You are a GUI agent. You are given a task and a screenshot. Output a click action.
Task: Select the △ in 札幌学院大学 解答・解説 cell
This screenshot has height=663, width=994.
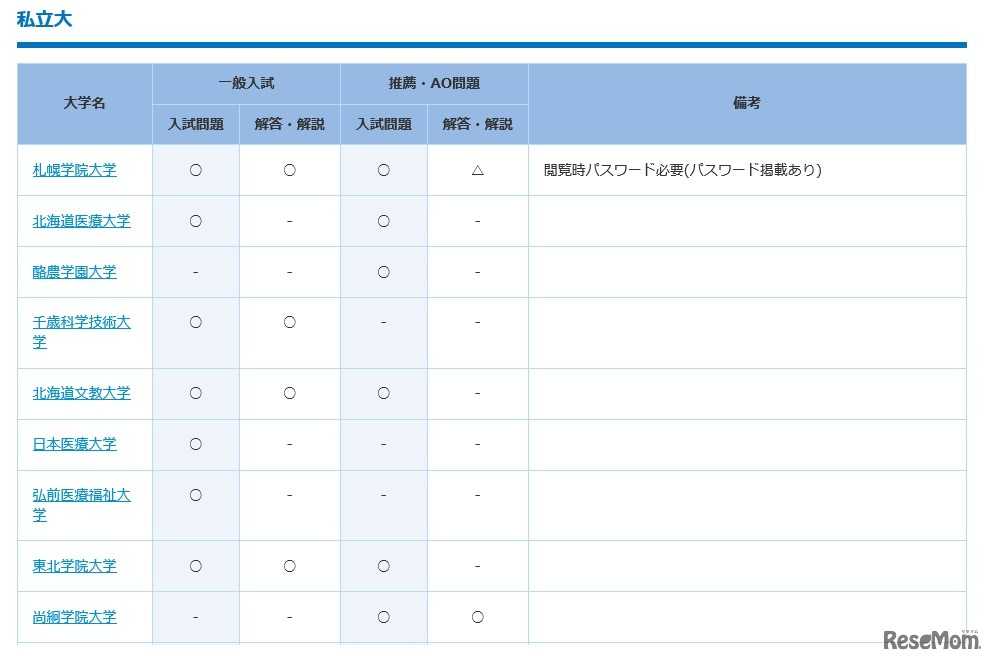tap(478, 170)
